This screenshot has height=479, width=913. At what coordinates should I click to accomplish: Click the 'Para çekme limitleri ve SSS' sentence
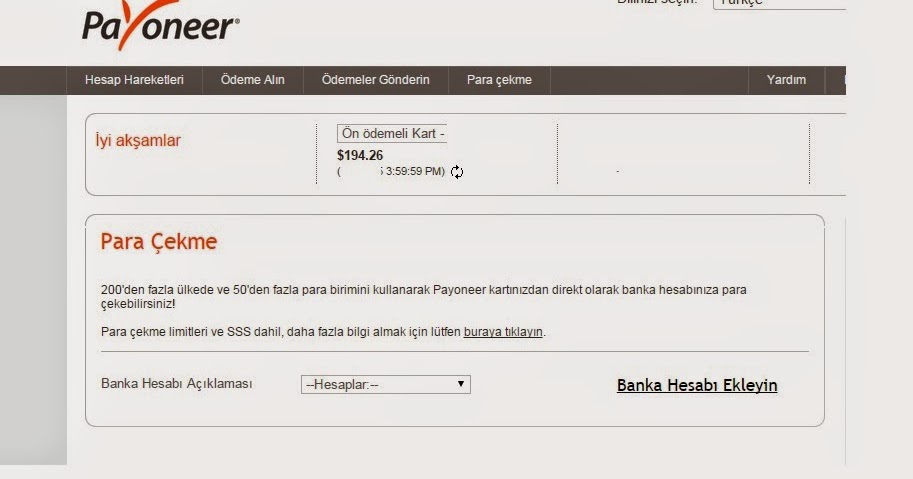(x=323, y=332)
